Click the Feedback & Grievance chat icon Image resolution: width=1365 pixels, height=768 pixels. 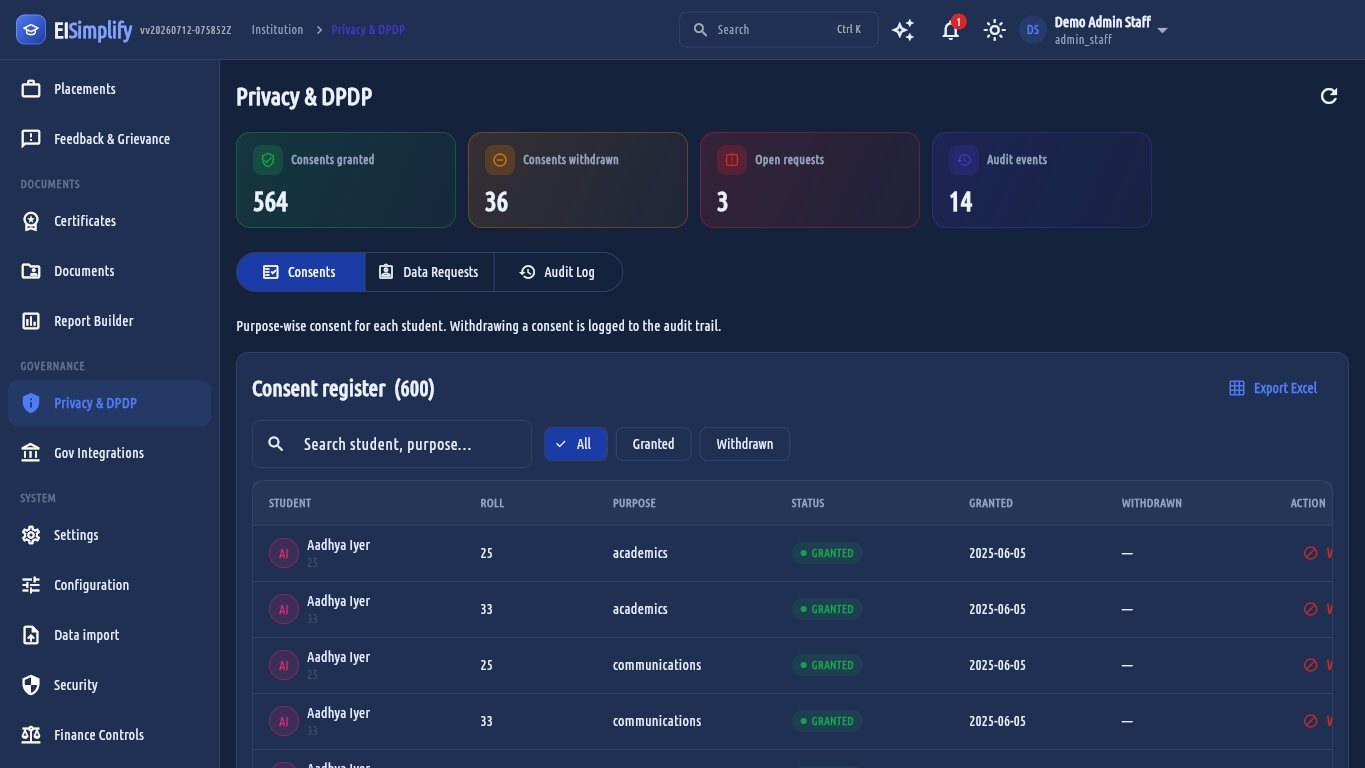[x=31, y=139]
